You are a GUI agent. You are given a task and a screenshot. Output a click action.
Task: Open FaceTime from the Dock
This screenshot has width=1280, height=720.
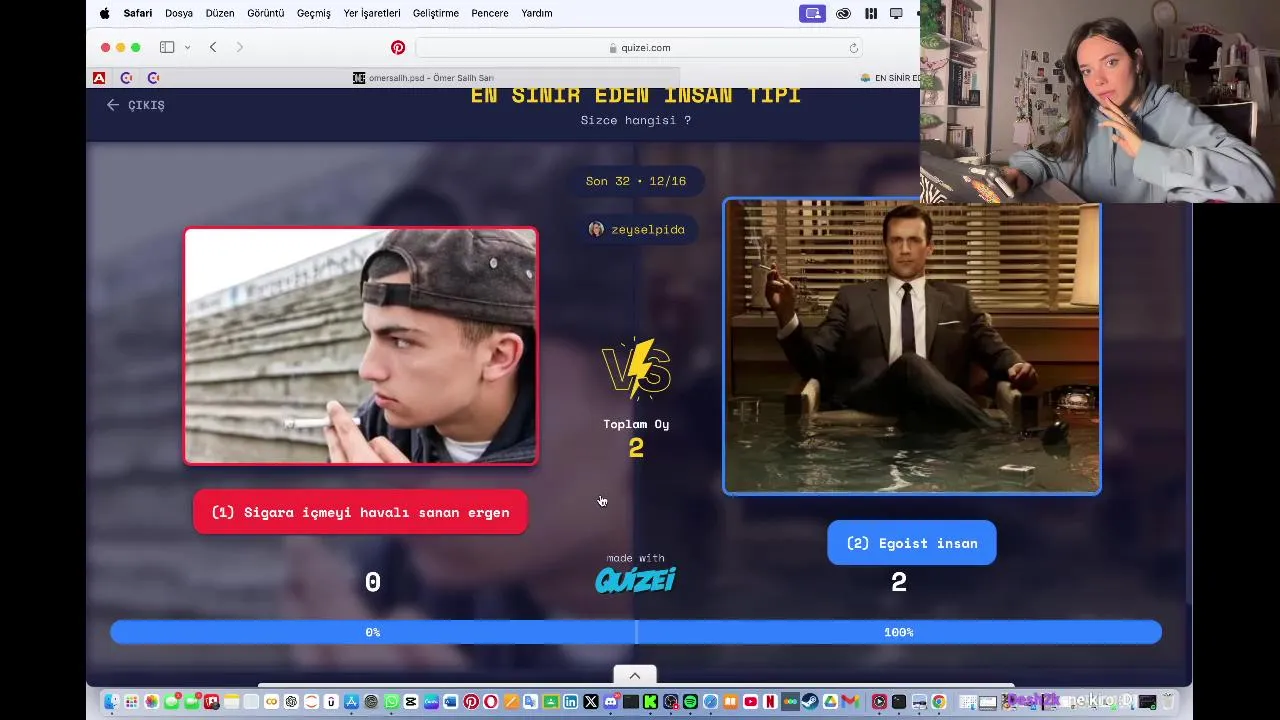[x=192, y=702]
